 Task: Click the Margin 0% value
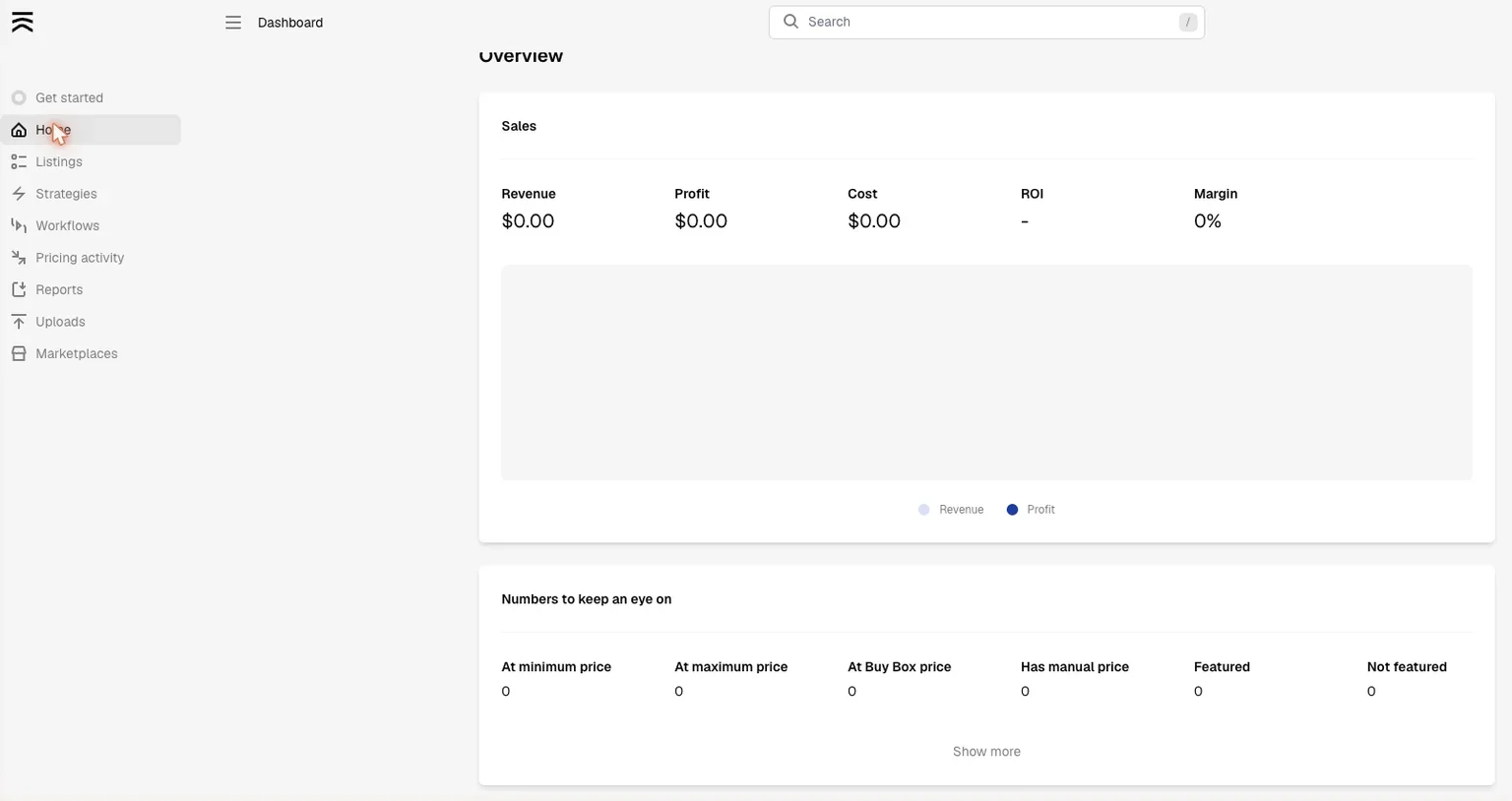(1208, 221)
